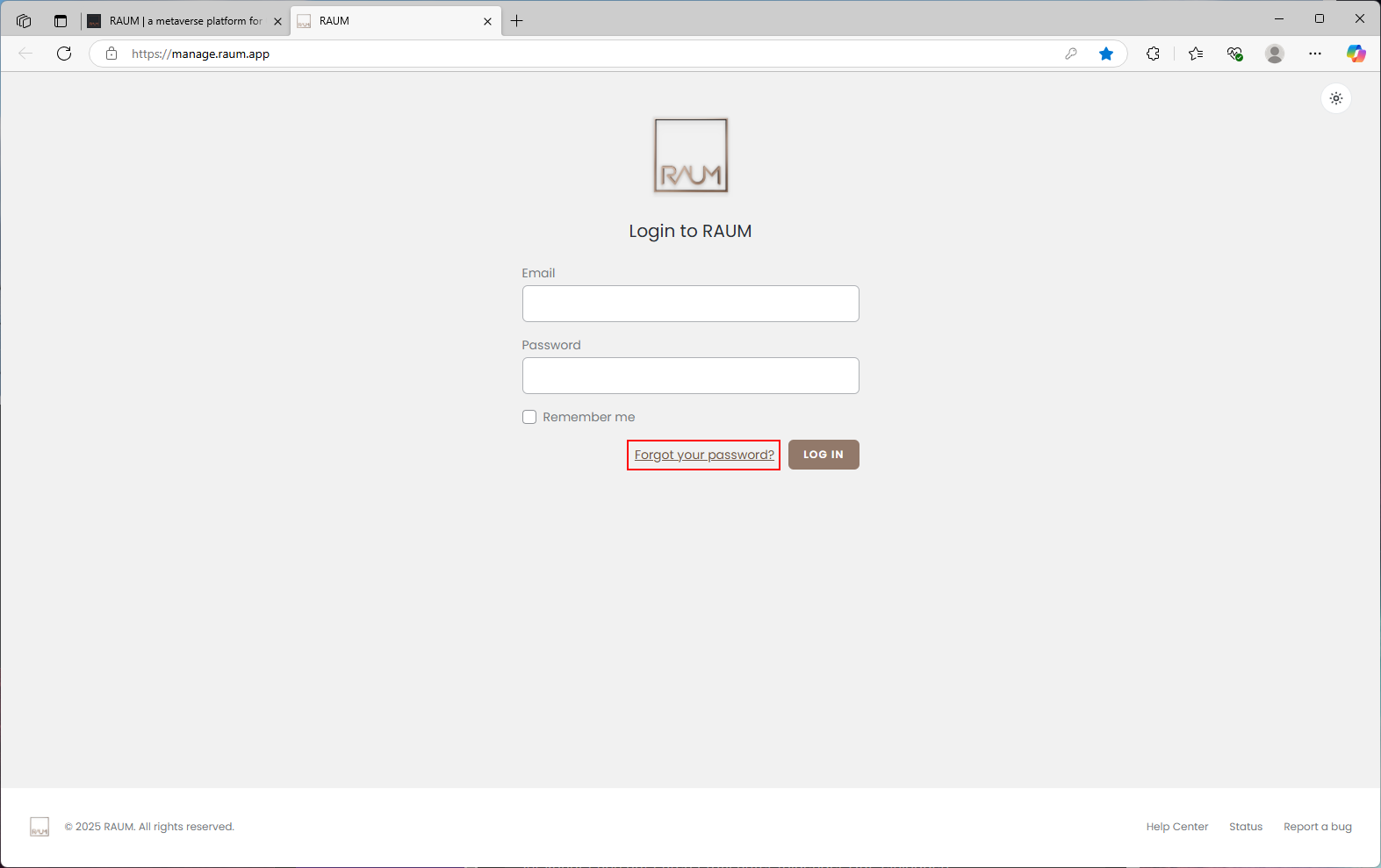Open the Help Center footer link

pyautogui.click(x=1177, y=827)
